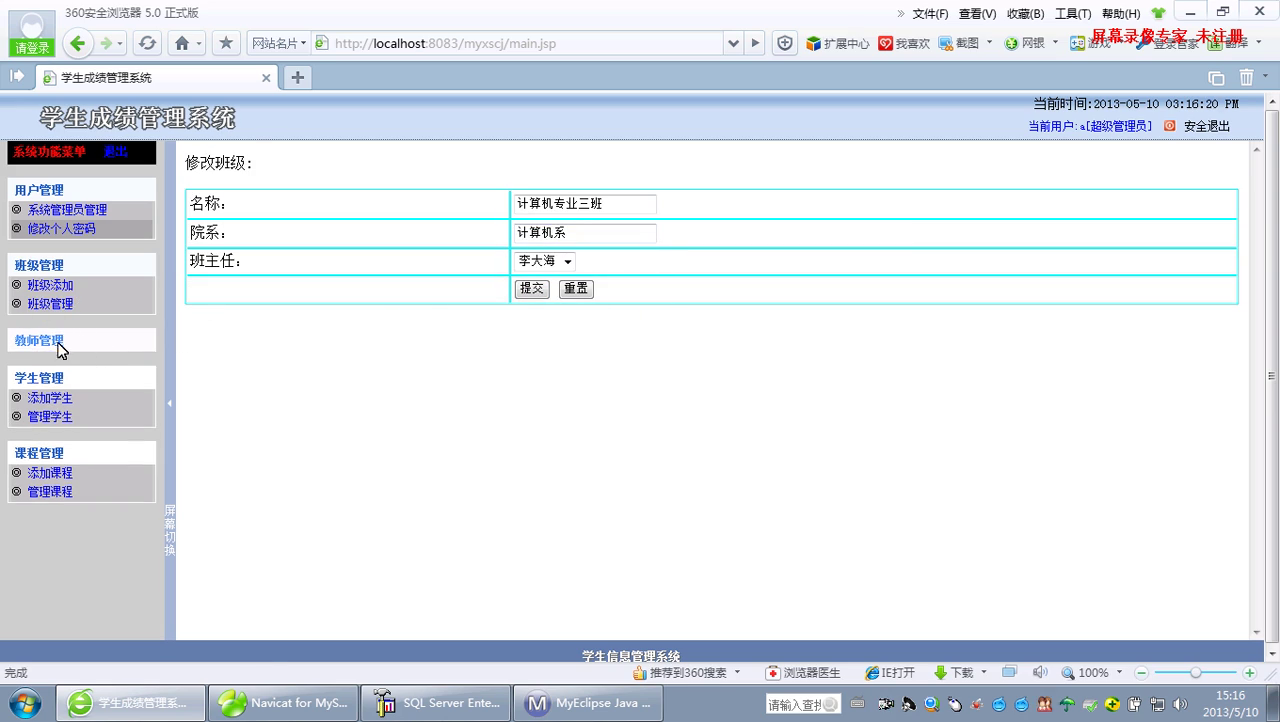Switch to SQL Server Enterprise taskbar item
Viewport: 1280px width, 722px height.
(x=436, y=703)
